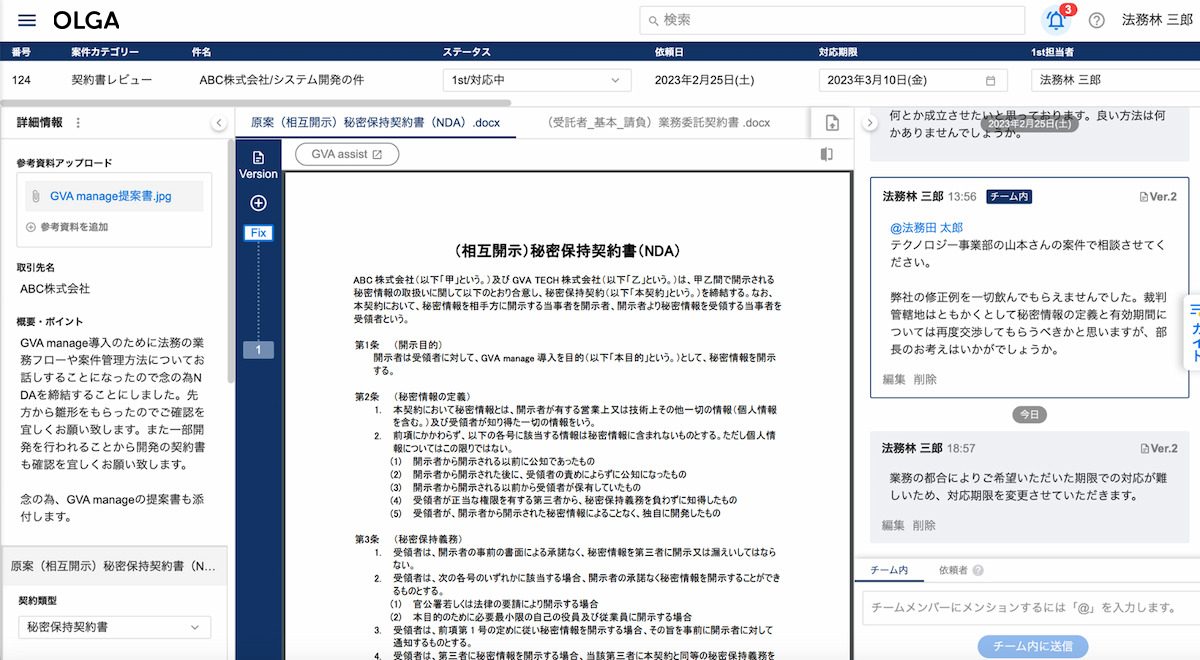
Task: Delete the 18:57 comment
Action: (925, 525)
